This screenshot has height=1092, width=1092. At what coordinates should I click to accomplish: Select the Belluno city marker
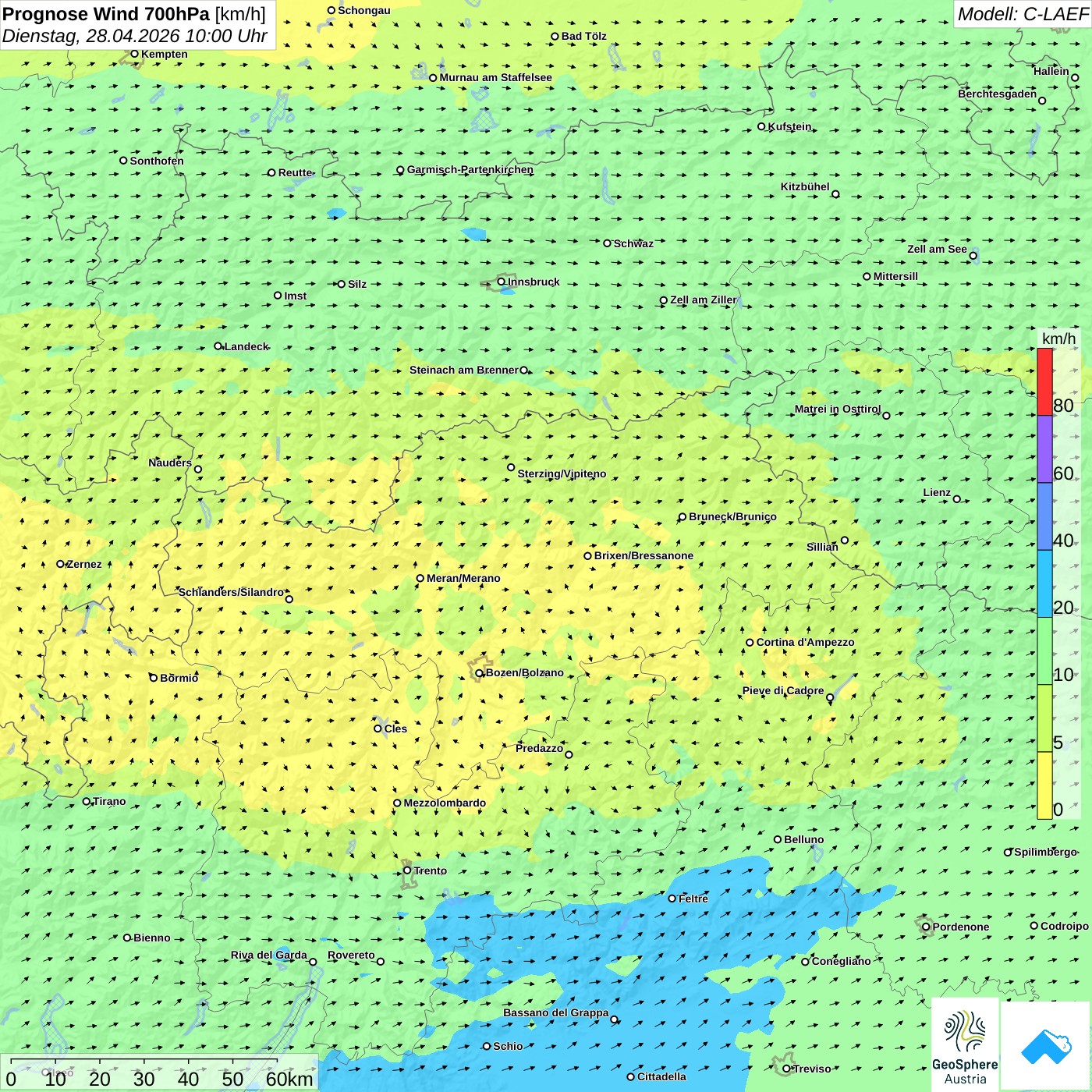point(778,839)
